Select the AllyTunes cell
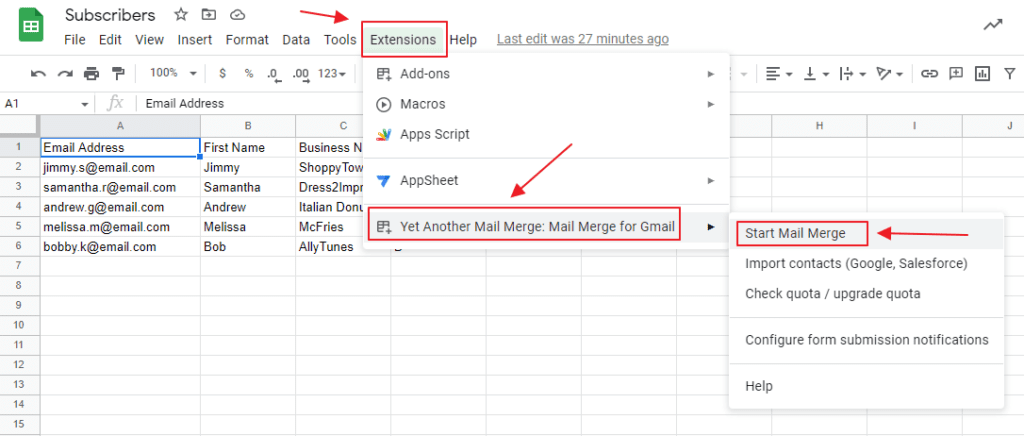Viewport: 1024px width, 436px height. point(330,247)
